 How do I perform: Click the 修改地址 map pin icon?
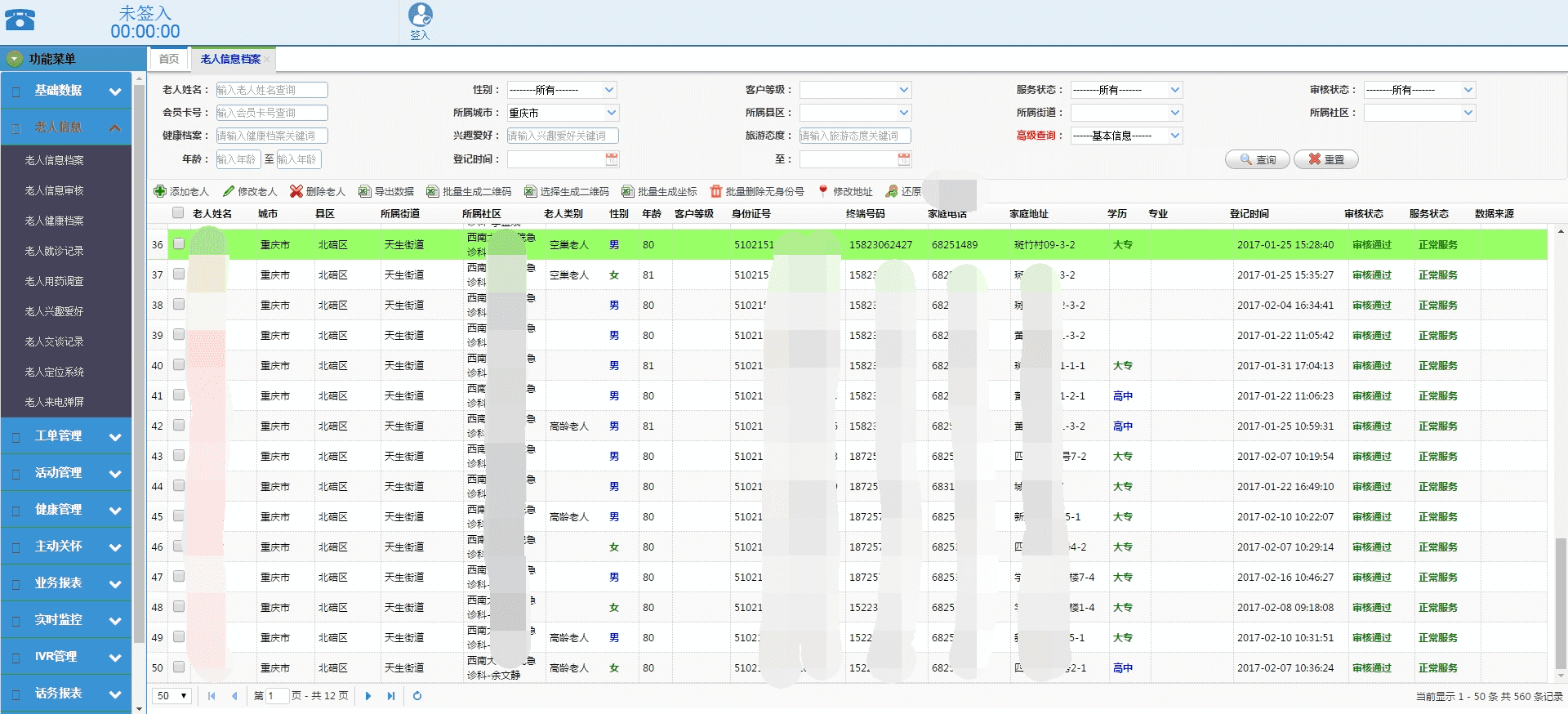[823, 191]
